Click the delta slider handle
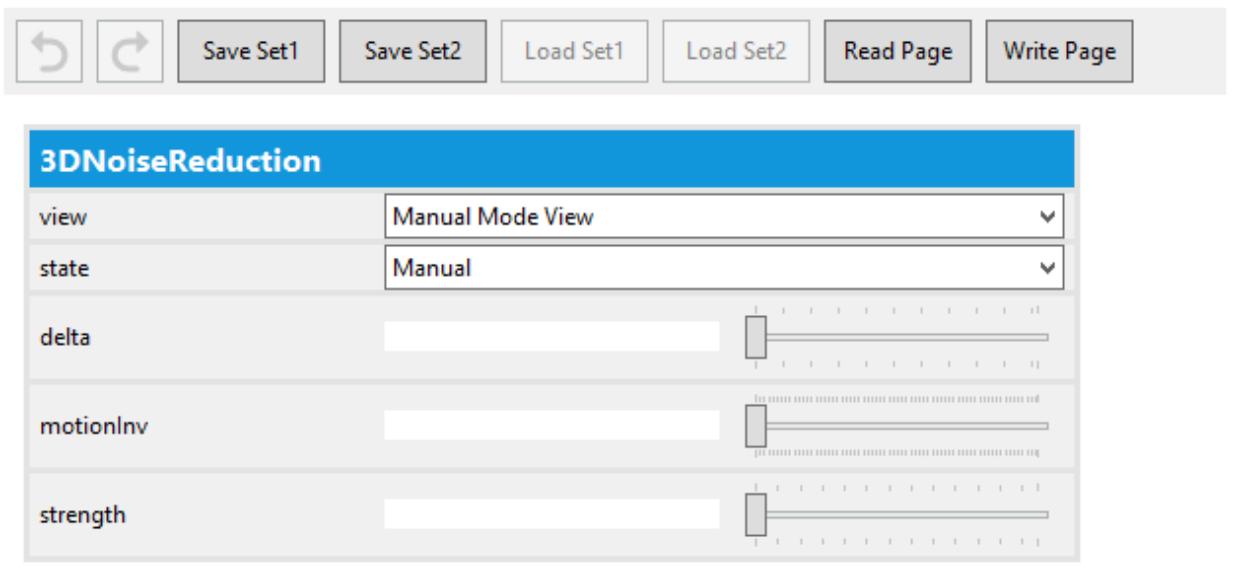The image size is (1238, 574). [x=757, y=337]
